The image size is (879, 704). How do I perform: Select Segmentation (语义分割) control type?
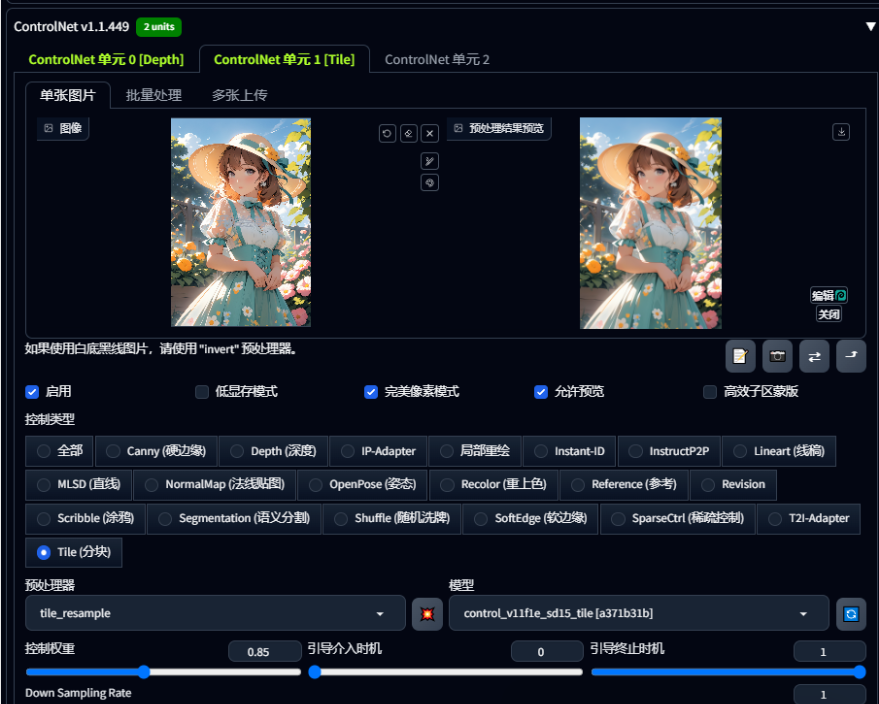pyautogui.click(x=234, y=518)
